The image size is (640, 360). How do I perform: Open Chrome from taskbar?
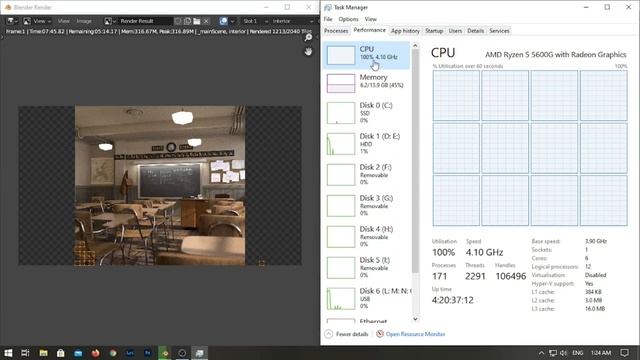[x=113, y=353]
